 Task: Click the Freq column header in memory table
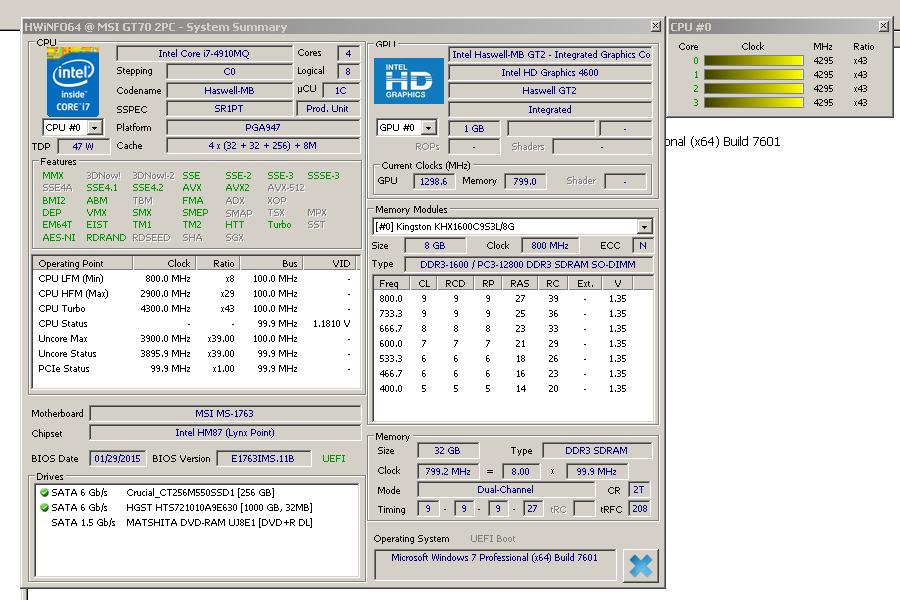(391, 283)
